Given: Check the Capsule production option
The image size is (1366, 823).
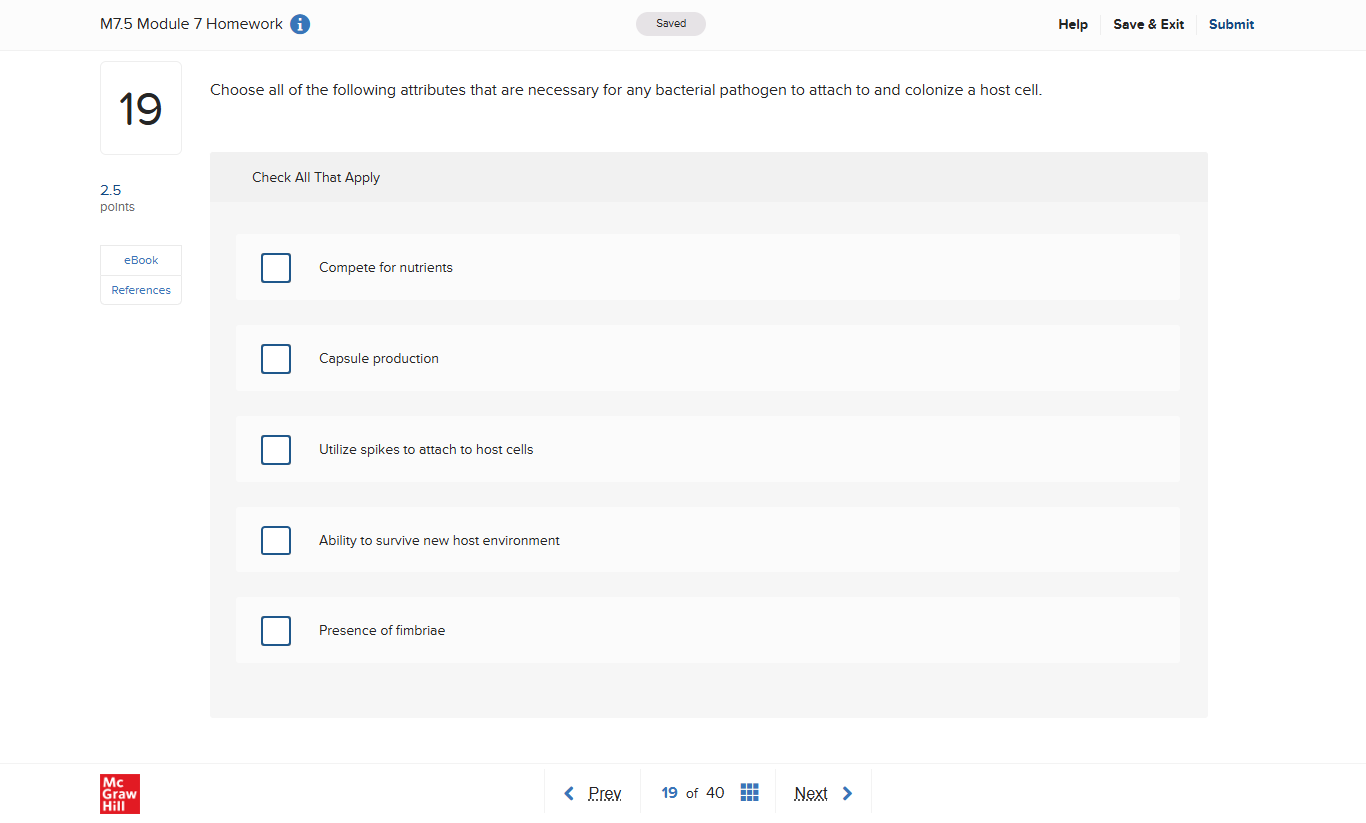Looking at the screenshot, I should pos(276,358).
